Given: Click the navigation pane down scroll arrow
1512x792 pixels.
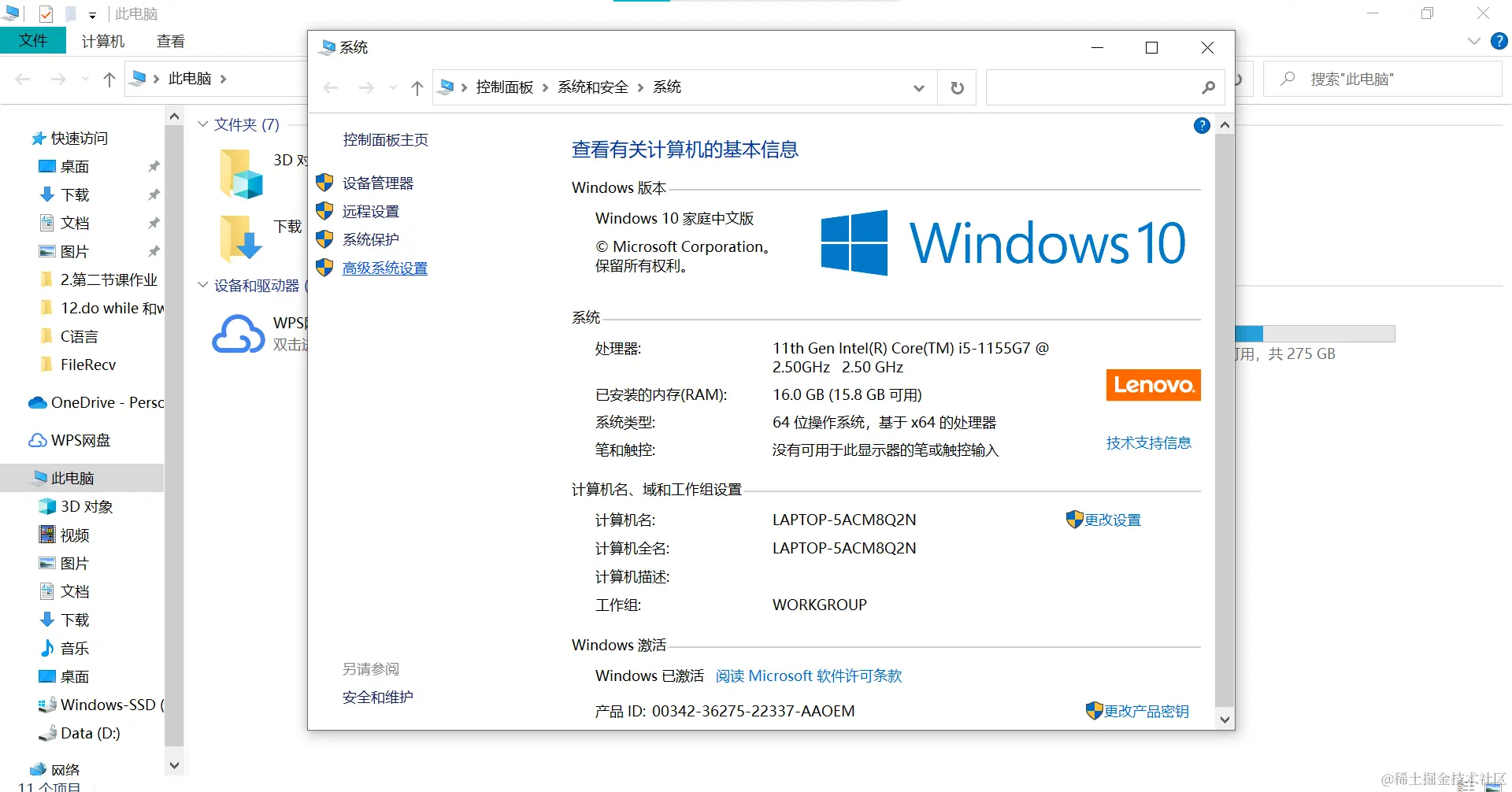Looking at the screenshot, I should click(x=174, y=765).
